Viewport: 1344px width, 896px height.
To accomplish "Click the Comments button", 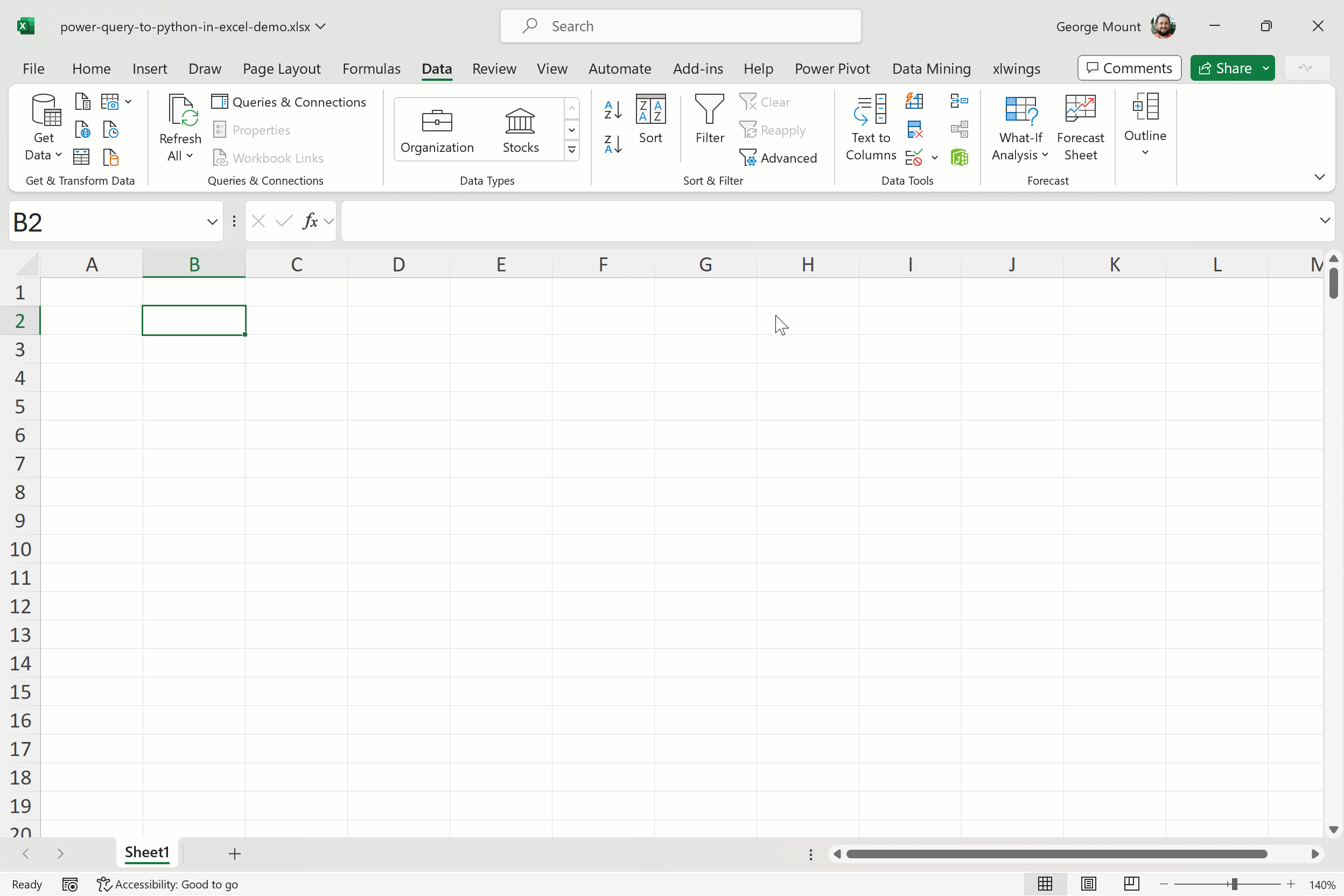I will tap(1129, 68).
